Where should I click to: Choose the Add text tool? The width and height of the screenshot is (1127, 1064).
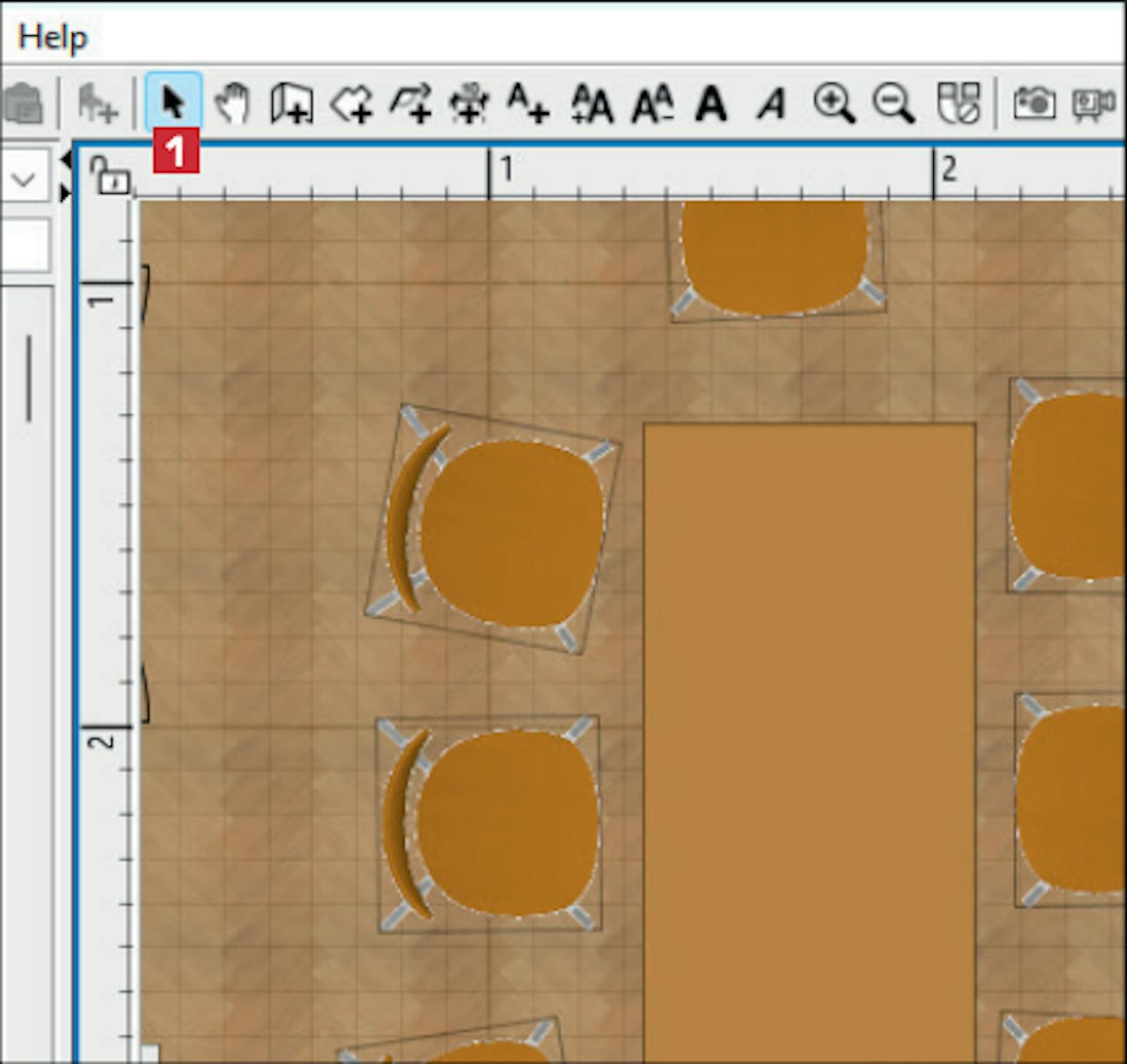point(528,103)
